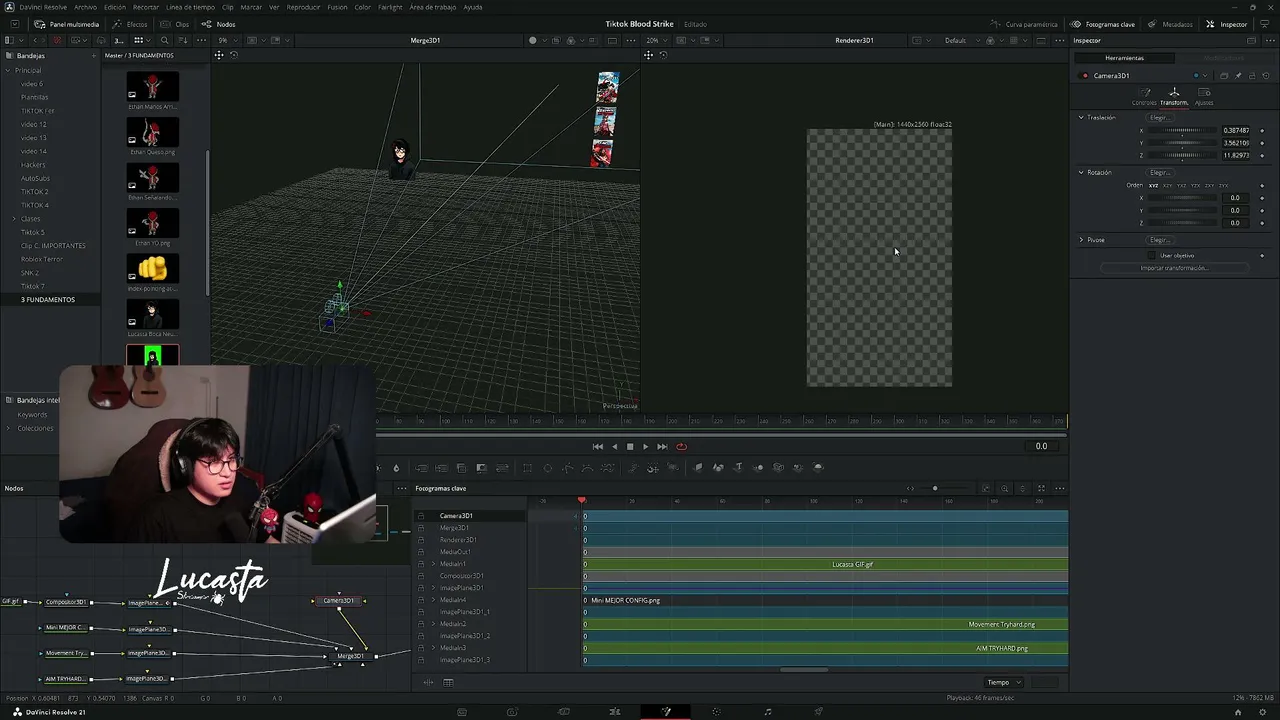The width and height of the screenshot is (1280, 720).
Task: Toggle the Inspector panel button
Action: (x=1226, y=24)
